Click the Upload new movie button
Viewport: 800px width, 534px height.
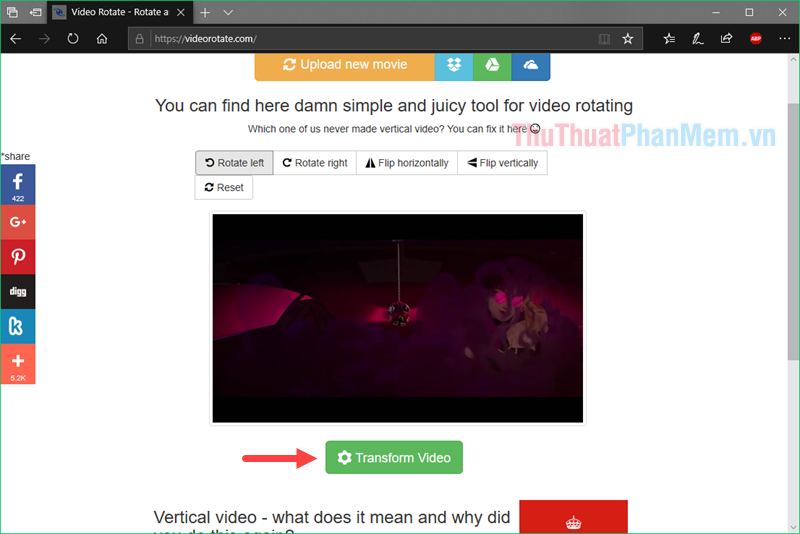click(x=344, y=65)
